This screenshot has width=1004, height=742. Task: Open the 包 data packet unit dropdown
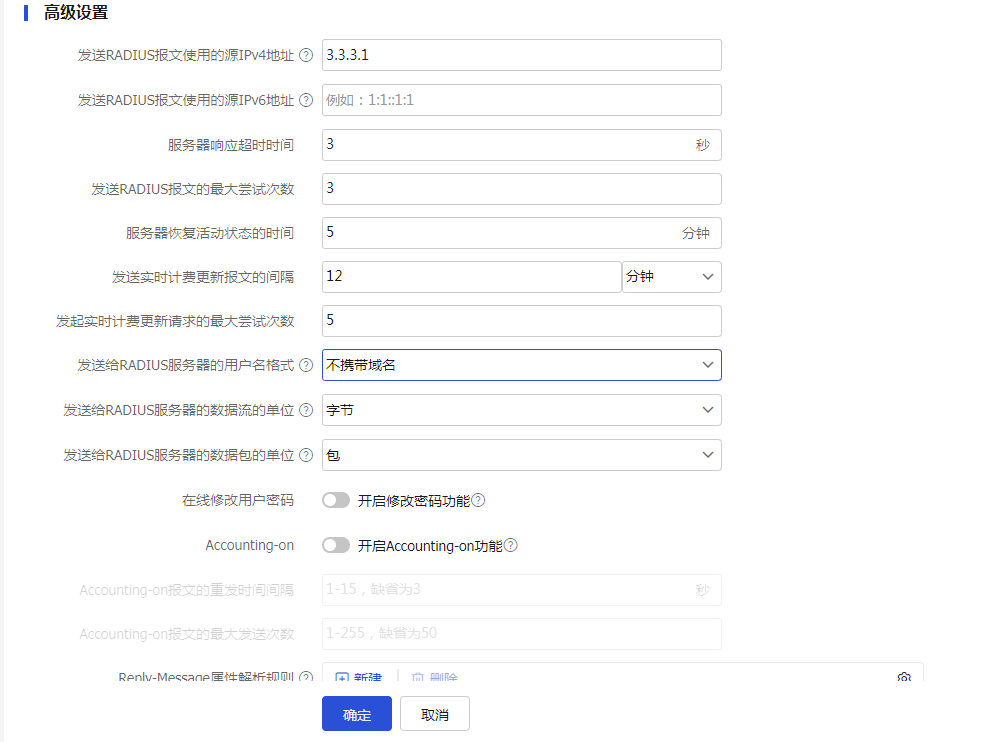tap(521, 455)
